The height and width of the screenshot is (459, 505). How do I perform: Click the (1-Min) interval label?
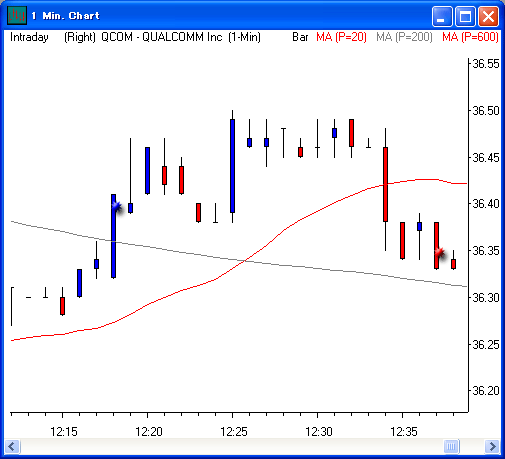click(x=244, y=37)
